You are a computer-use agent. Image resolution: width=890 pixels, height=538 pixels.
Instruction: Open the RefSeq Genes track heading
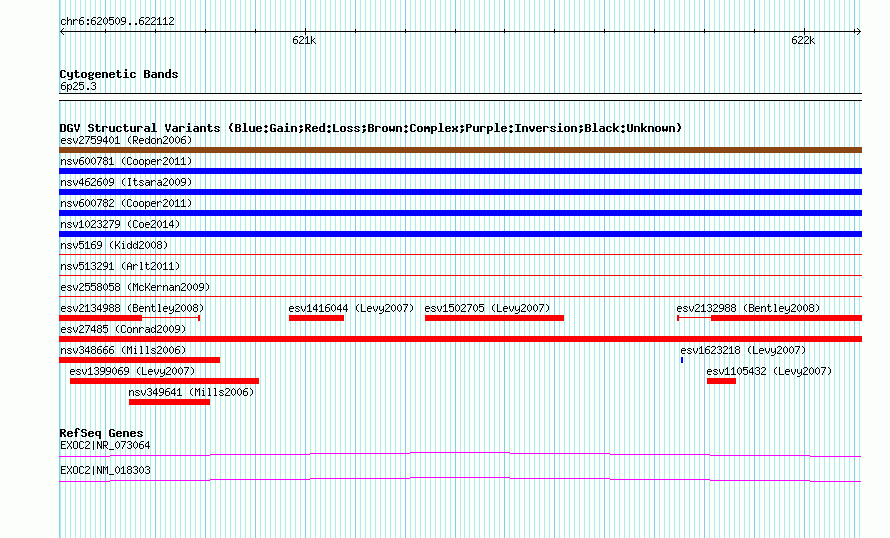pyautogui.click(x=102, y=433)
